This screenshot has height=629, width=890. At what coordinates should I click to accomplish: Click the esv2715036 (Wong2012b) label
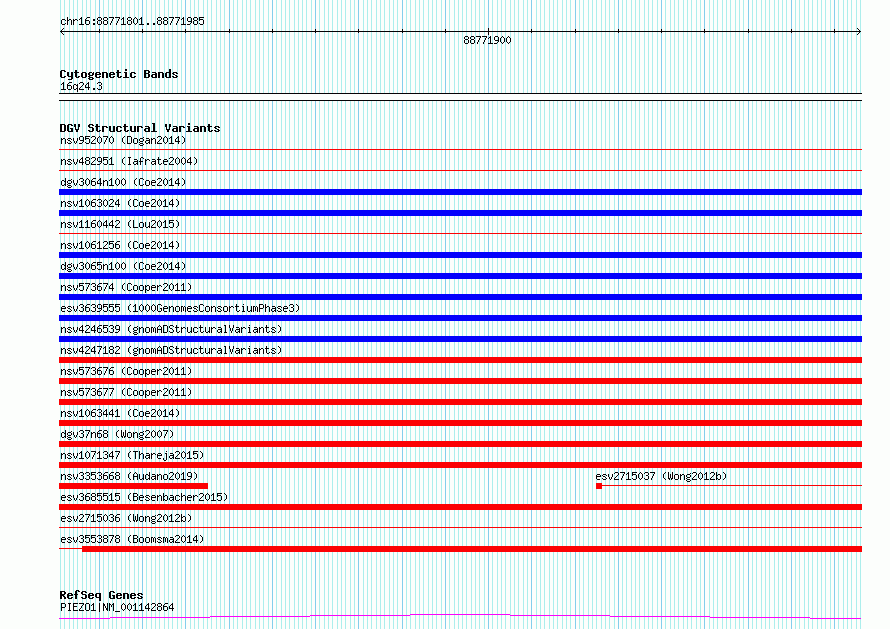pyautogui.click(x=126, y=518)
